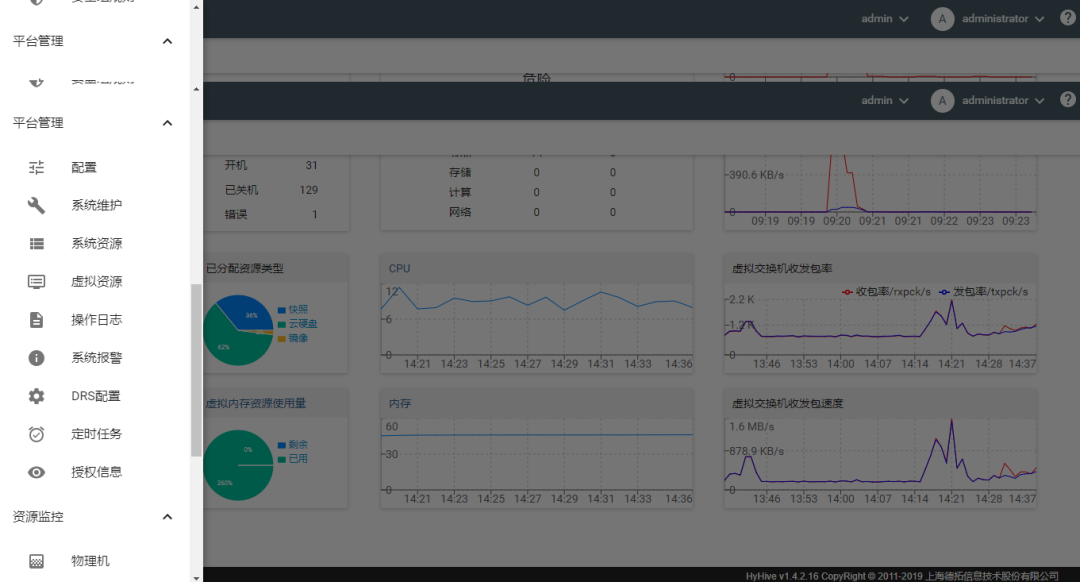This screenshot has width=1080, height=582.
Task: Click the 错误 row label
Action: point(236,214)
